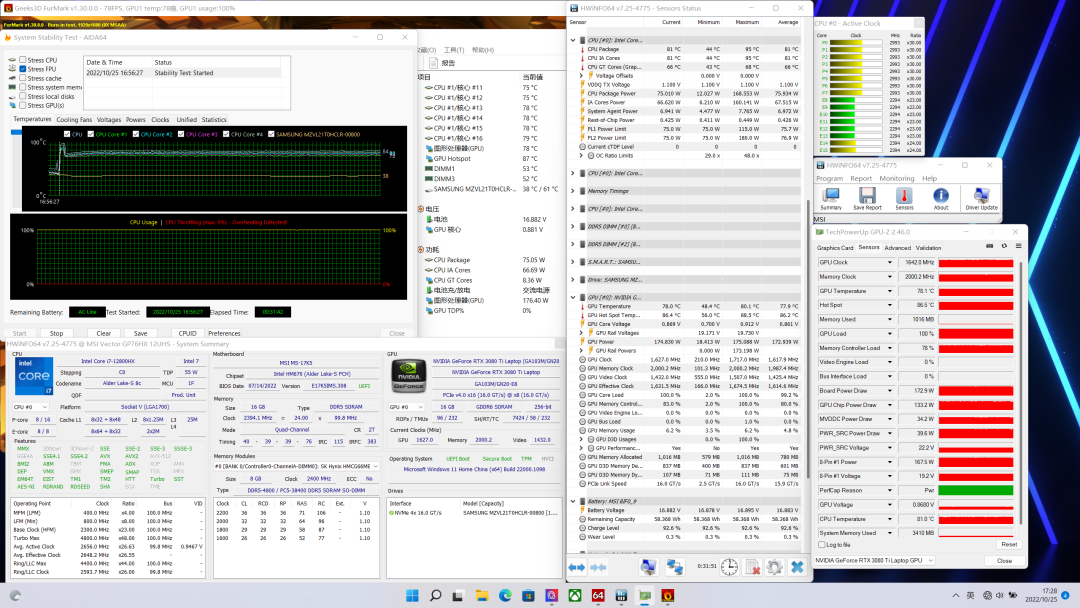Click CPUID button in AIDA64
This screenshot has height=608, width=1080.
coord(187,333)
